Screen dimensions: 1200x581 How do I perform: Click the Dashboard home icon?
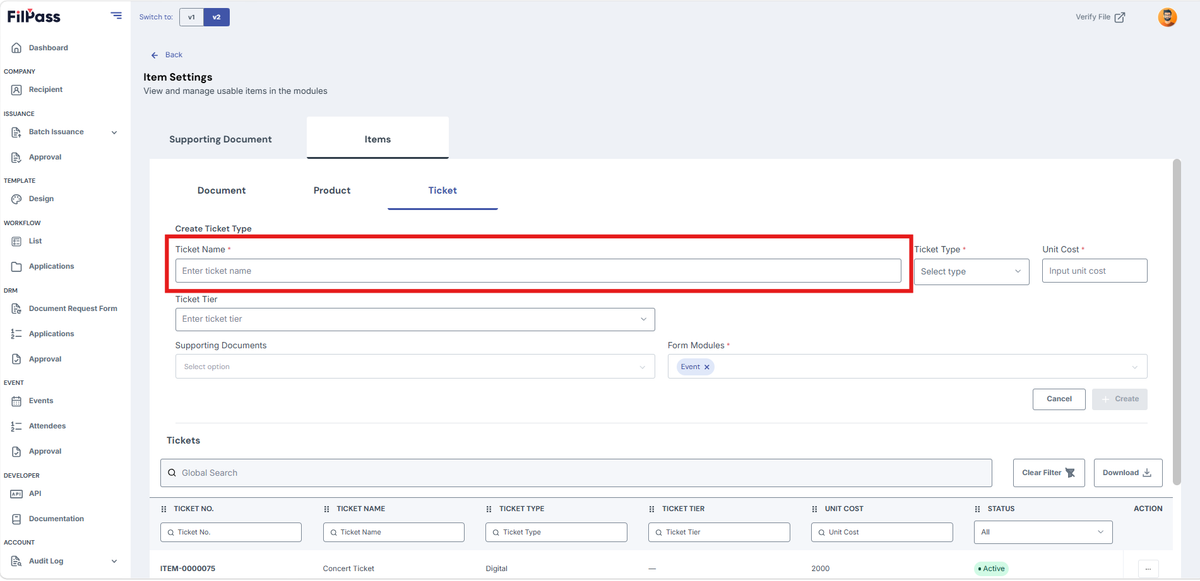coord(16,48)
